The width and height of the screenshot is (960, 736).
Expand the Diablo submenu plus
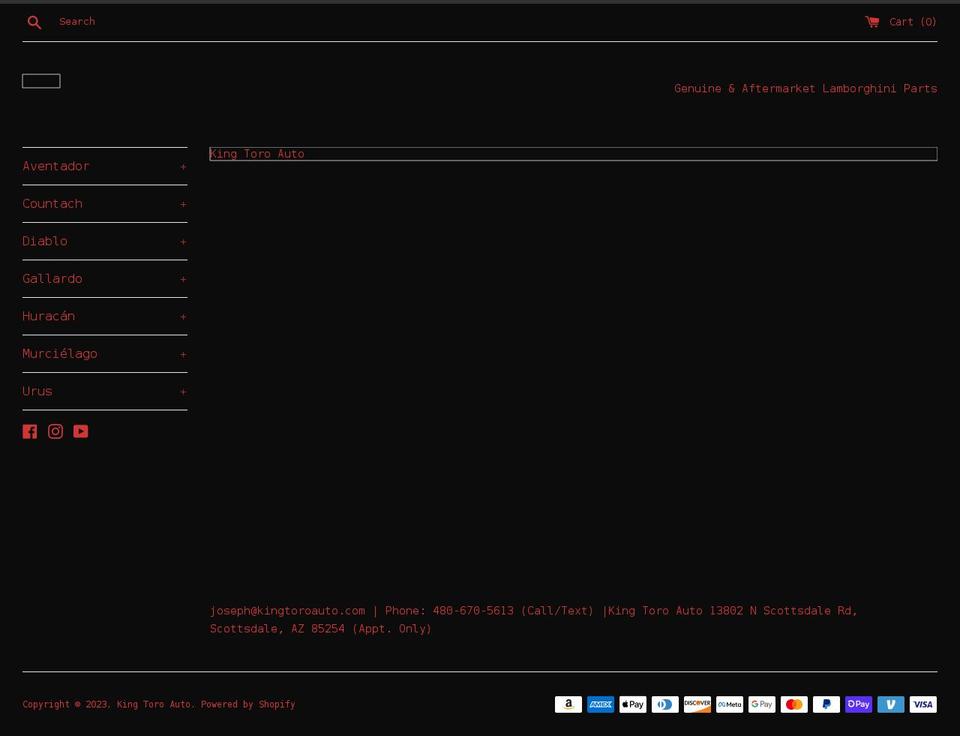click(x=183, y=242)
